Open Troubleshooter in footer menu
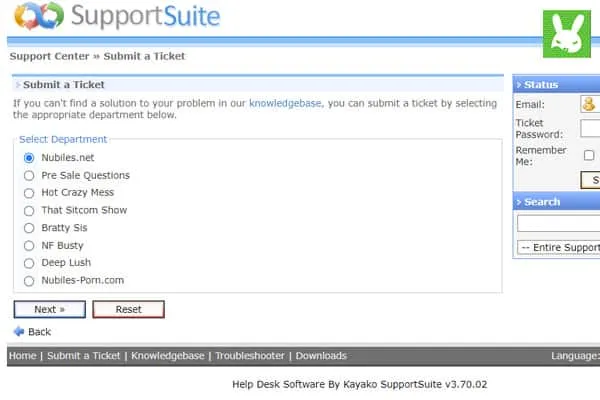The width and height of the screenshot is (600, 400). coord(250,356)
